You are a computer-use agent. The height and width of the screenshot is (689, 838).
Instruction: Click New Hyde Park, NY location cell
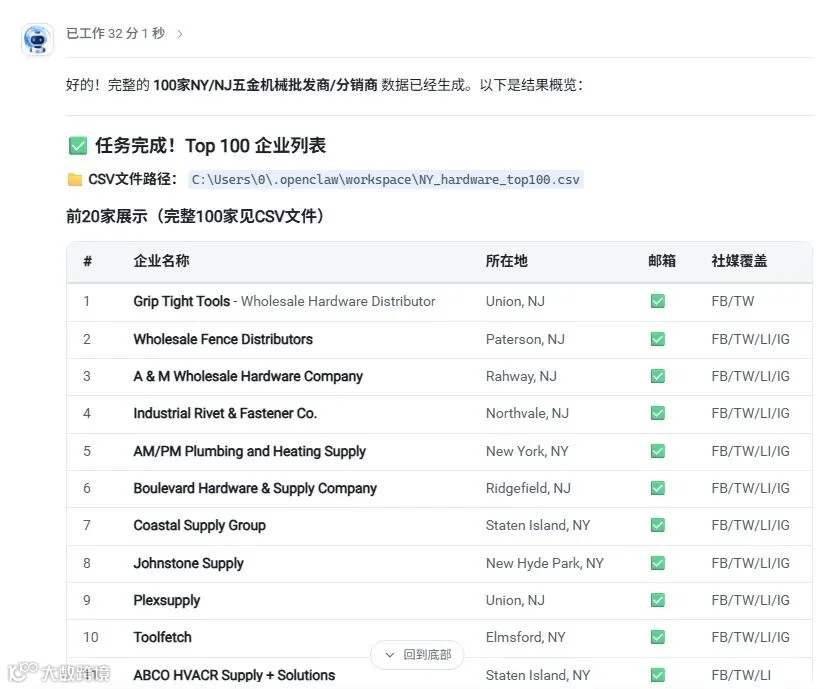tap(545, 563)
